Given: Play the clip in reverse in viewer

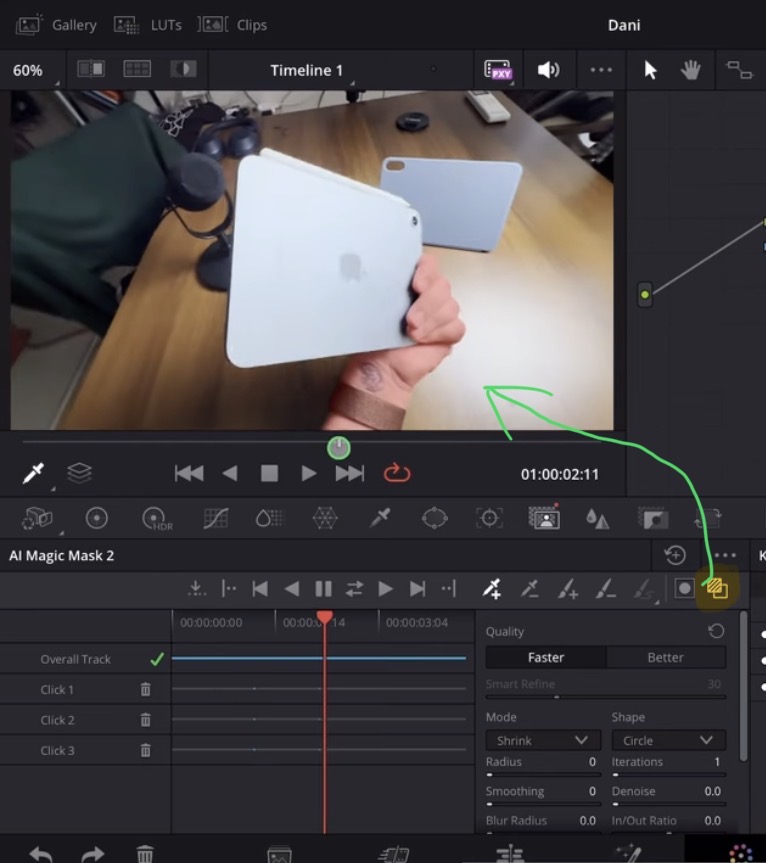Looking at the screenshot, I should point(230,473).
